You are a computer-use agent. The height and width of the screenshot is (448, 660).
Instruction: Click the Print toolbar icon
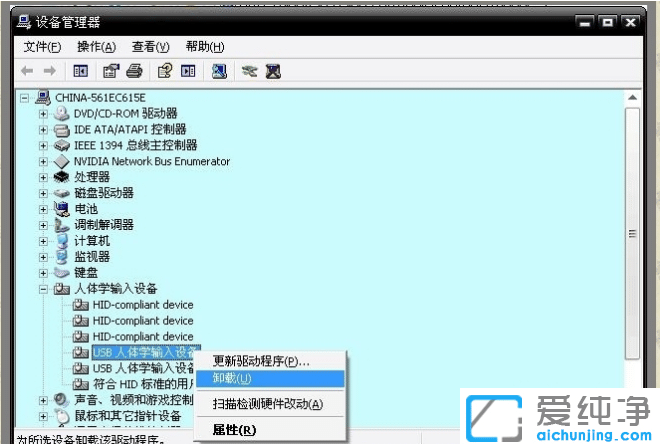pos(134,71)
